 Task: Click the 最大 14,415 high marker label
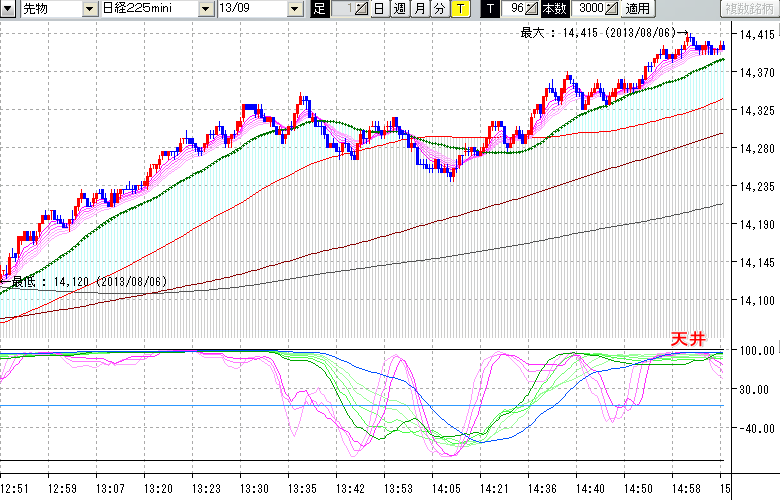(x=598, y=33)
